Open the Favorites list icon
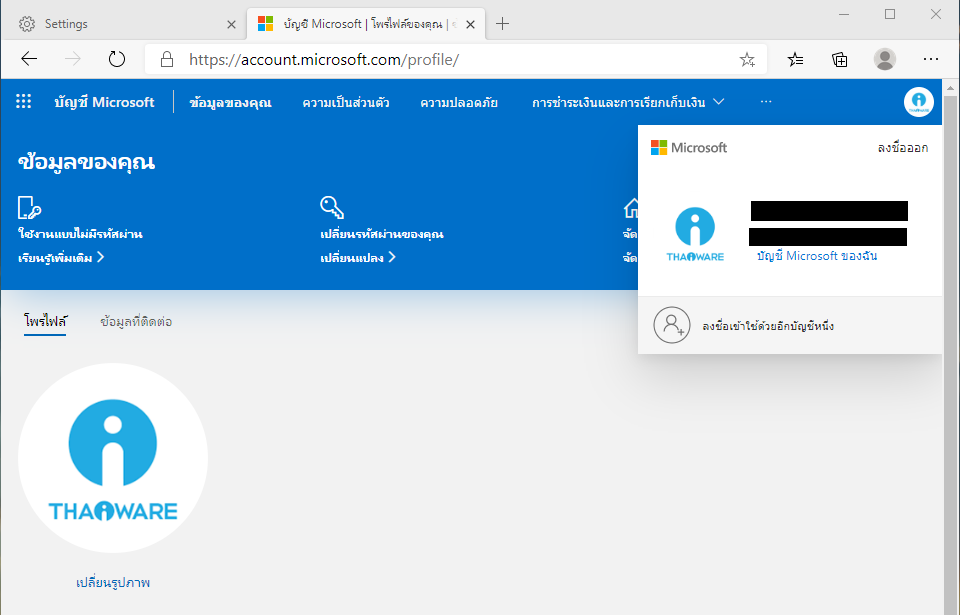Viewport: 960px width, 615px height. [795, 59]
